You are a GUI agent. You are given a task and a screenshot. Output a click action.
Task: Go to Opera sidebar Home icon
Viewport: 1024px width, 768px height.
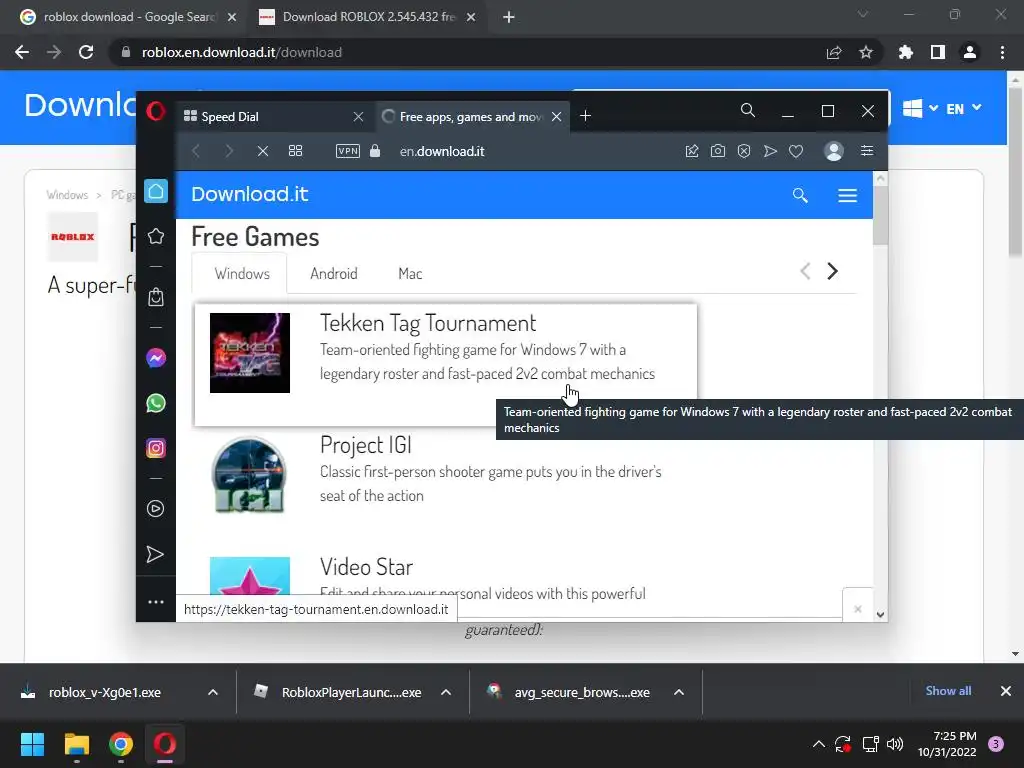pos(155,191)
